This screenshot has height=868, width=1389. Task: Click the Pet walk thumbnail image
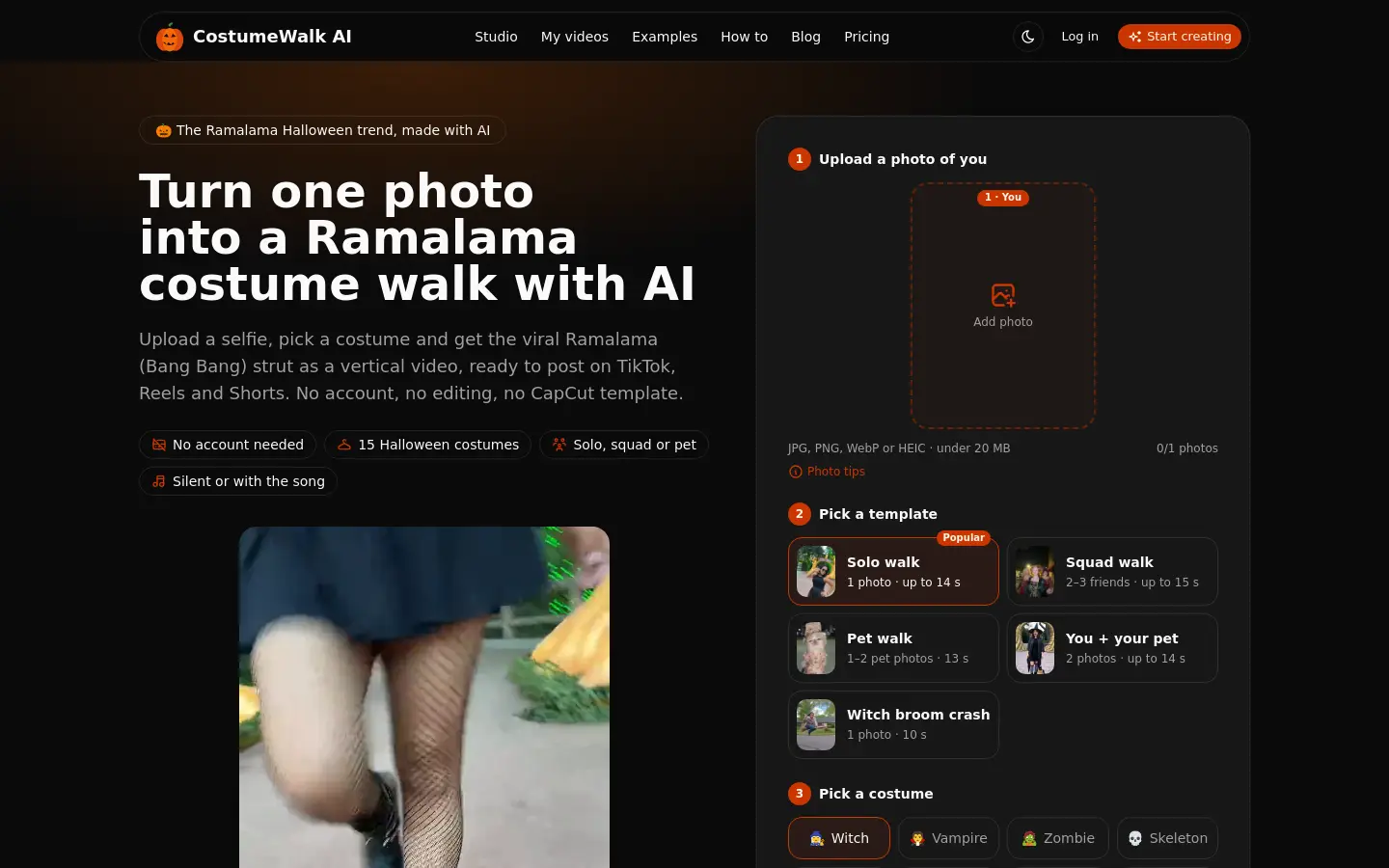(816, 648)
